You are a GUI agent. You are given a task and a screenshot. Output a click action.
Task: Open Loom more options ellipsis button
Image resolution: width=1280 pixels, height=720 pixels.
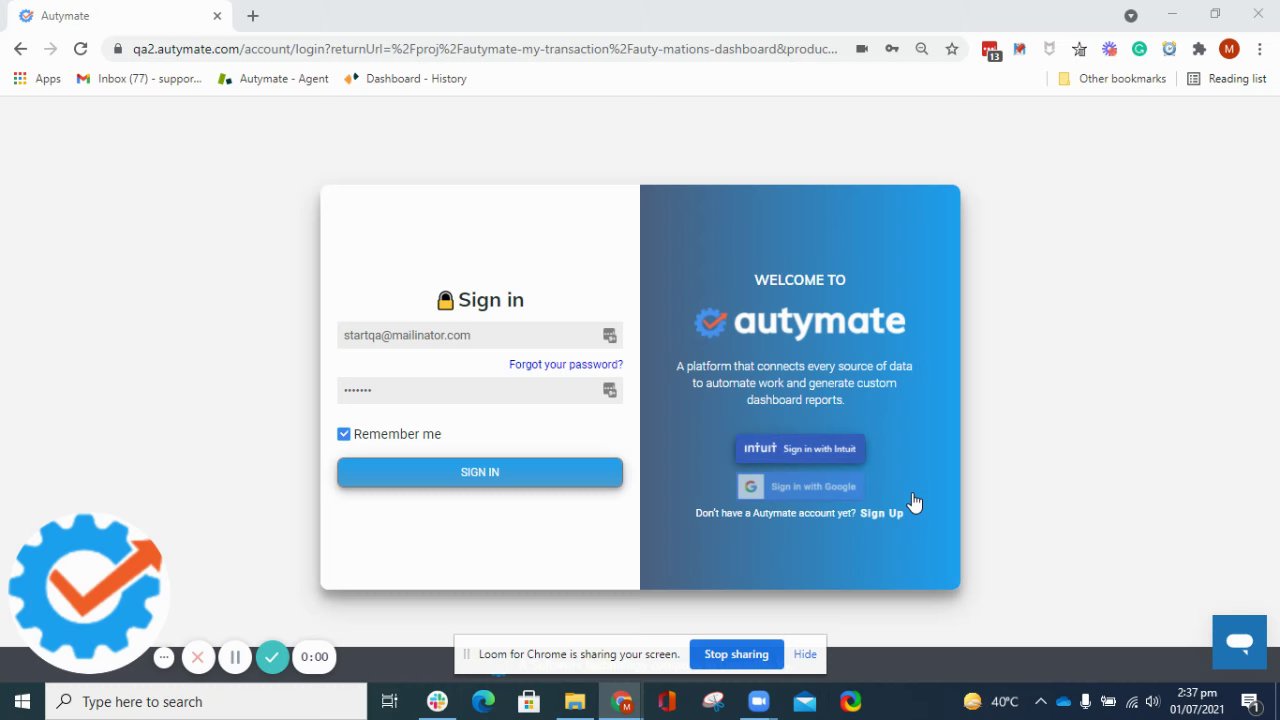click(164, 657)
